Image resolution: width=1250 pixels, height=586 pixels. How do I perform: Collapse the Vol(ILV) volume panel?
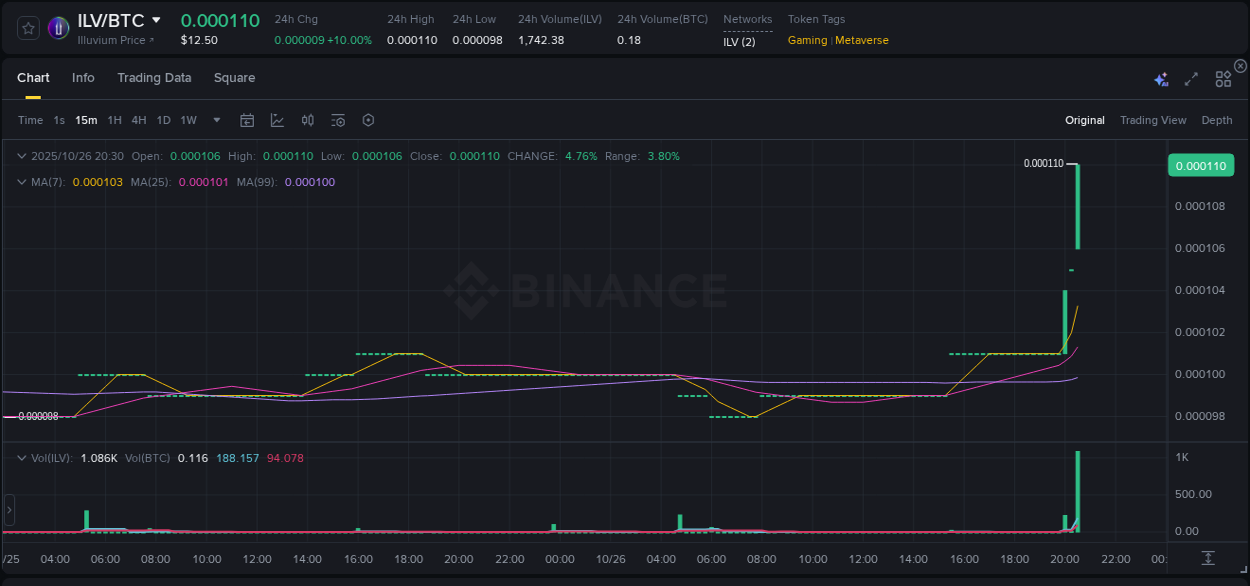(x=22, y=456)
